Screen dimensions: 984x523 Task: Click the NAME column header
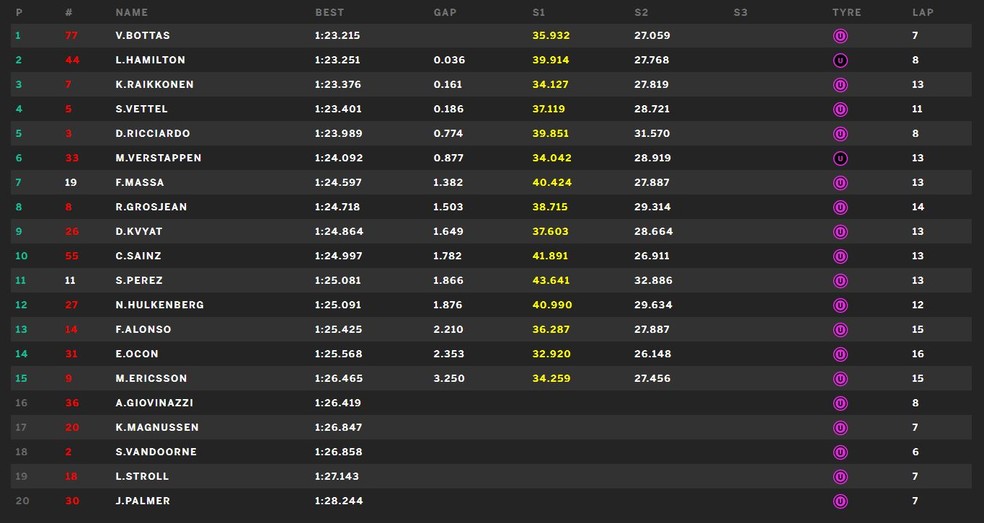coord(131,13)
